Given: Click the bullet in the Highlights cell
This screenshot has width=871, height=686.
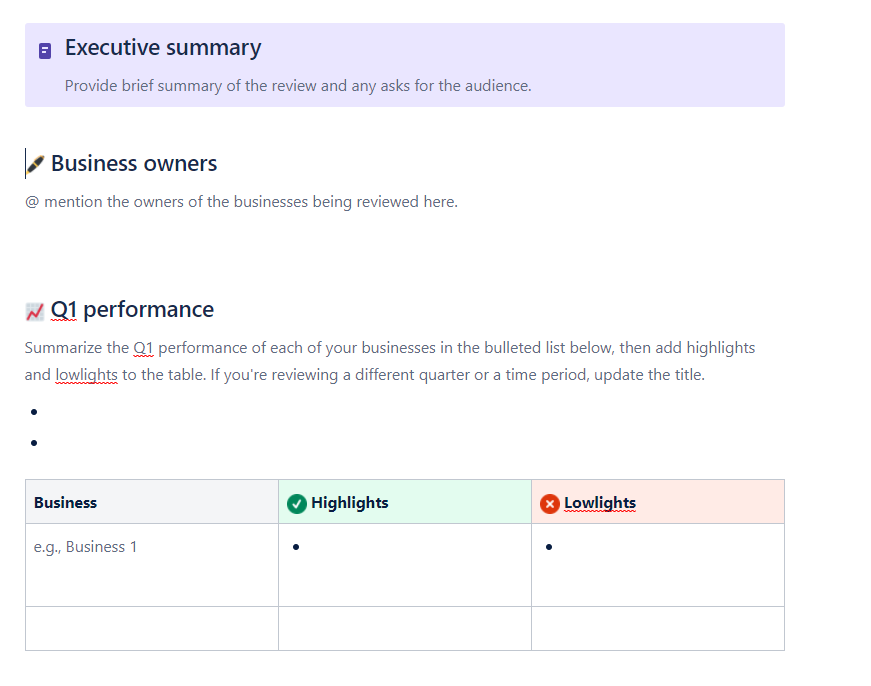Looking at the screenshot, I should click(296, 547).
